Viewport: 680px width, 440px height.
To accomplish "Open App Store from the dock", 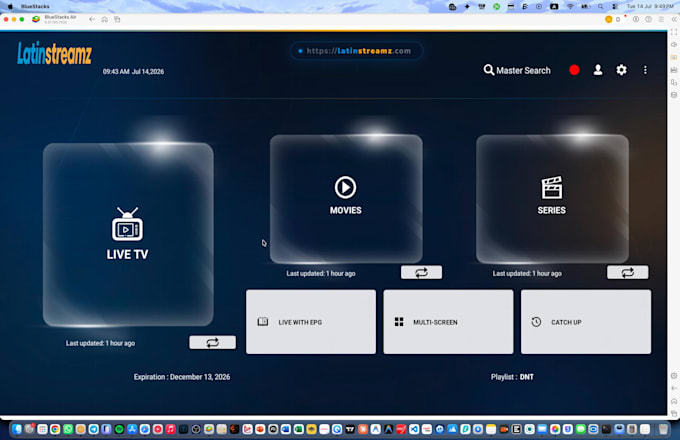I will click(132, 429).
